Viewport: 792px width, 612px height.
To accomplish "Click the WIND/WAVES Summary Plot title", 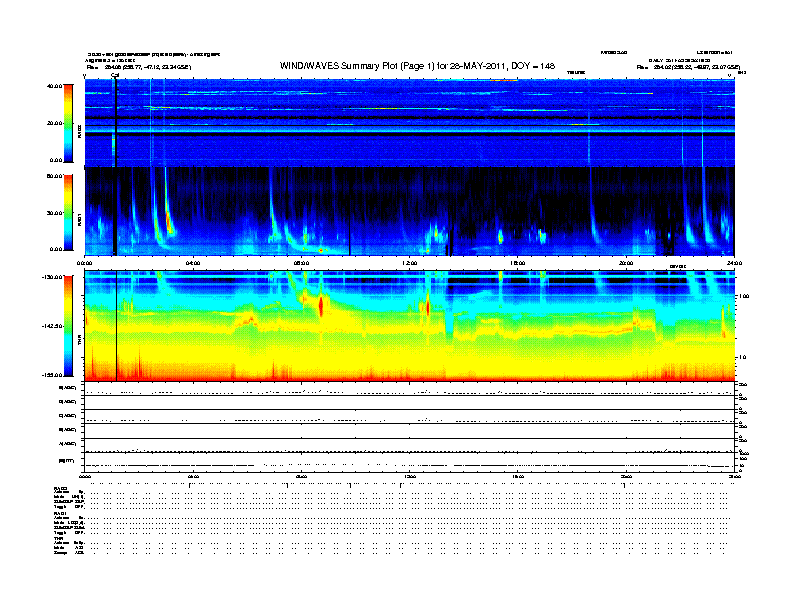I will coord(417,66).
